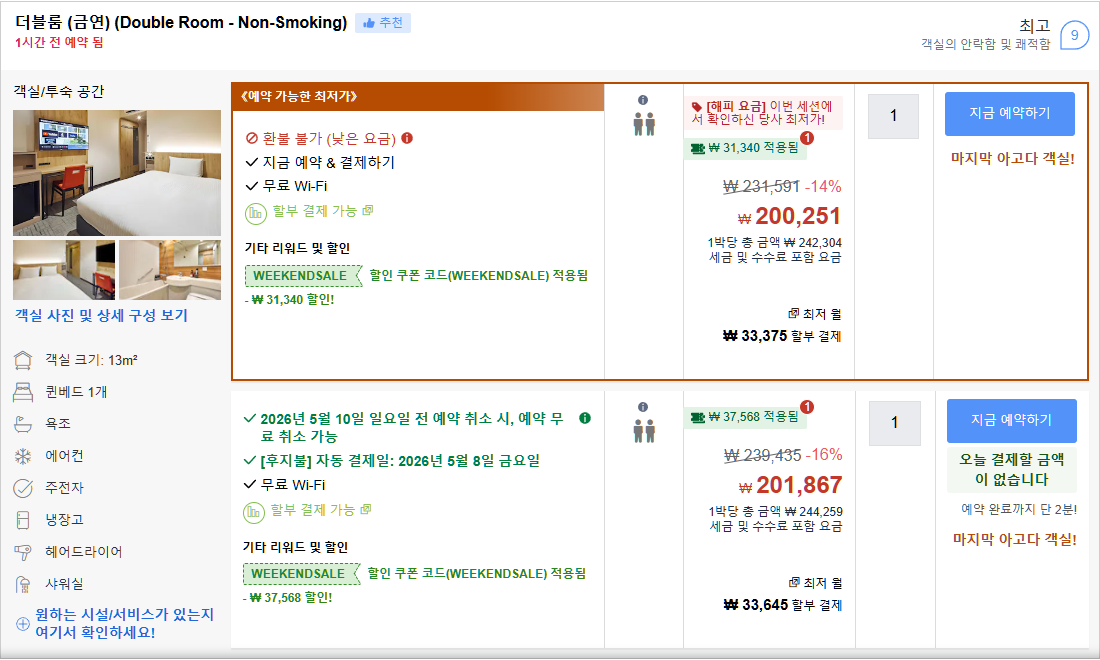Click the refrigerator amenity icon
The width and height of the screenshot is (1100, 660).
coord(23,520)
